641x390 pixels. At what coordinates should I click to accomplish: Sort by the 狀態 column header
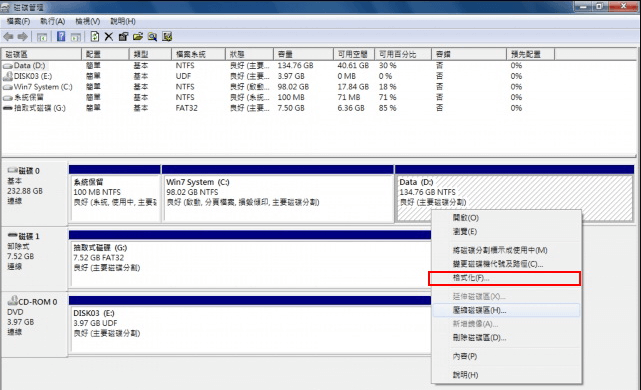pyautogui.click(x=249, y=54)
